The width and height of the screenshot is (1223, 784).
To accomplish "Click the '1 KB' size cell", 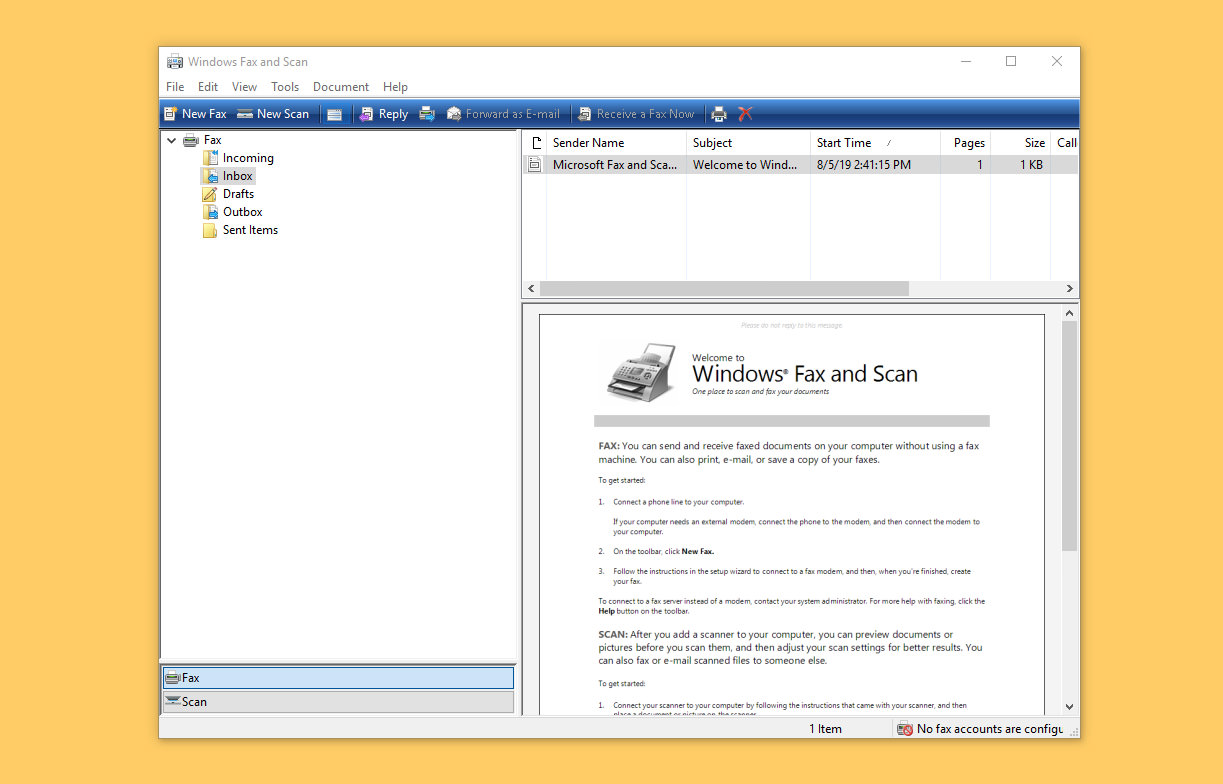I will (x=1031, y=165).
